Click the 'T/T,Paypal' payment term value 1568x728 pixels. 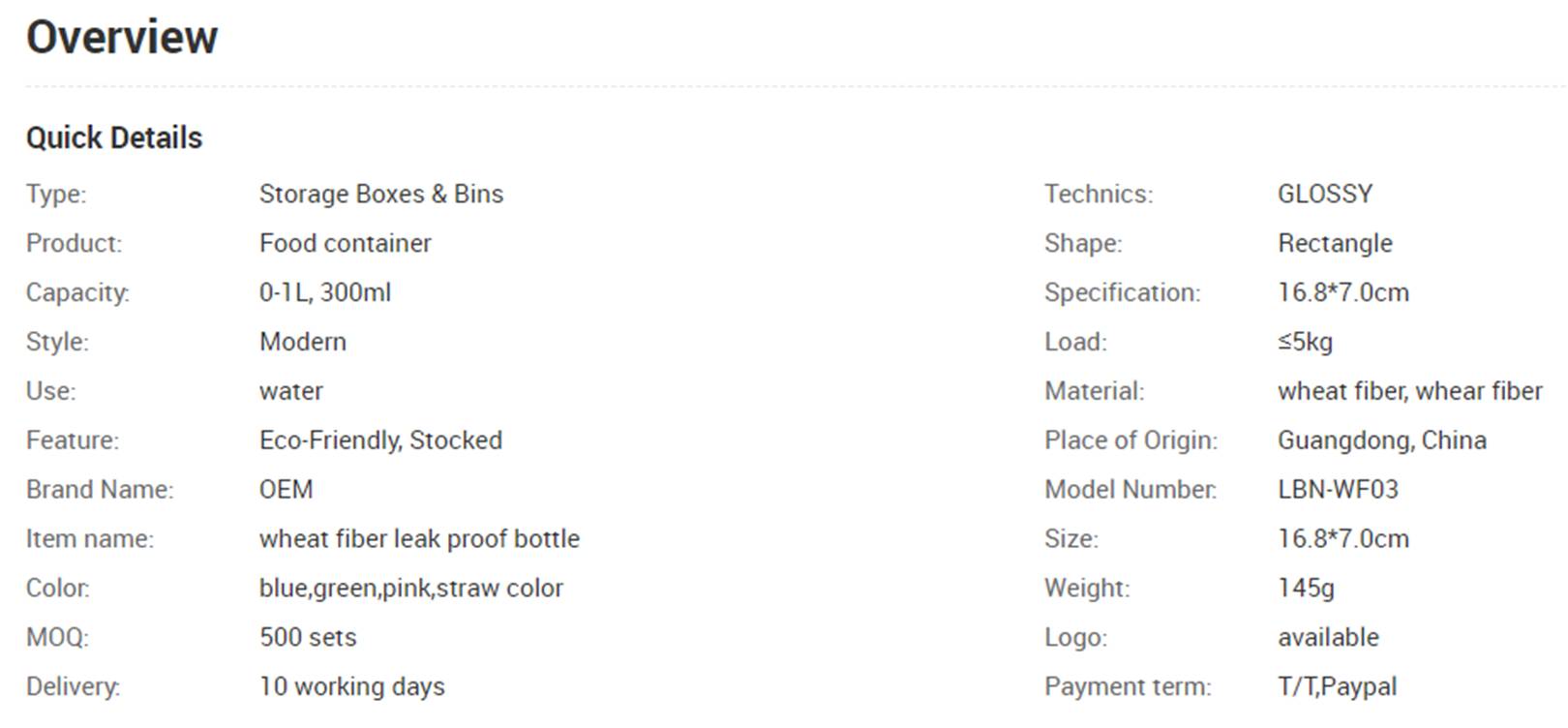1338,687
